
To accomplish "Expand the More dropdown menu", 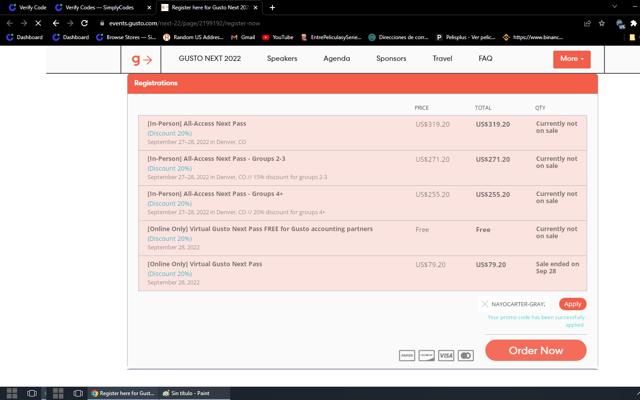I will pos(572,59).
